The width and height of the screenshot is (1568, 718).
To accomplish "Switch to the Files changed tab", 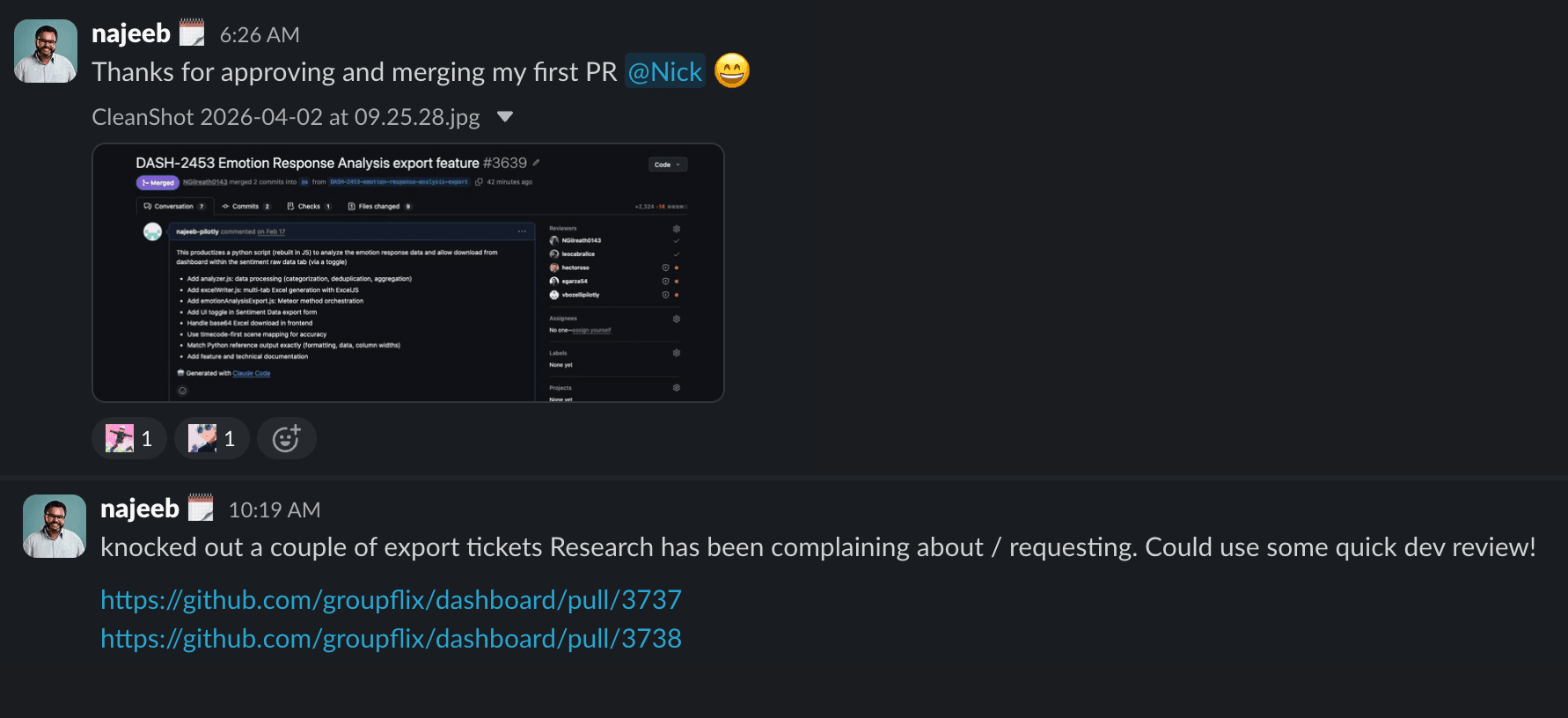I will tap(378, 206).
